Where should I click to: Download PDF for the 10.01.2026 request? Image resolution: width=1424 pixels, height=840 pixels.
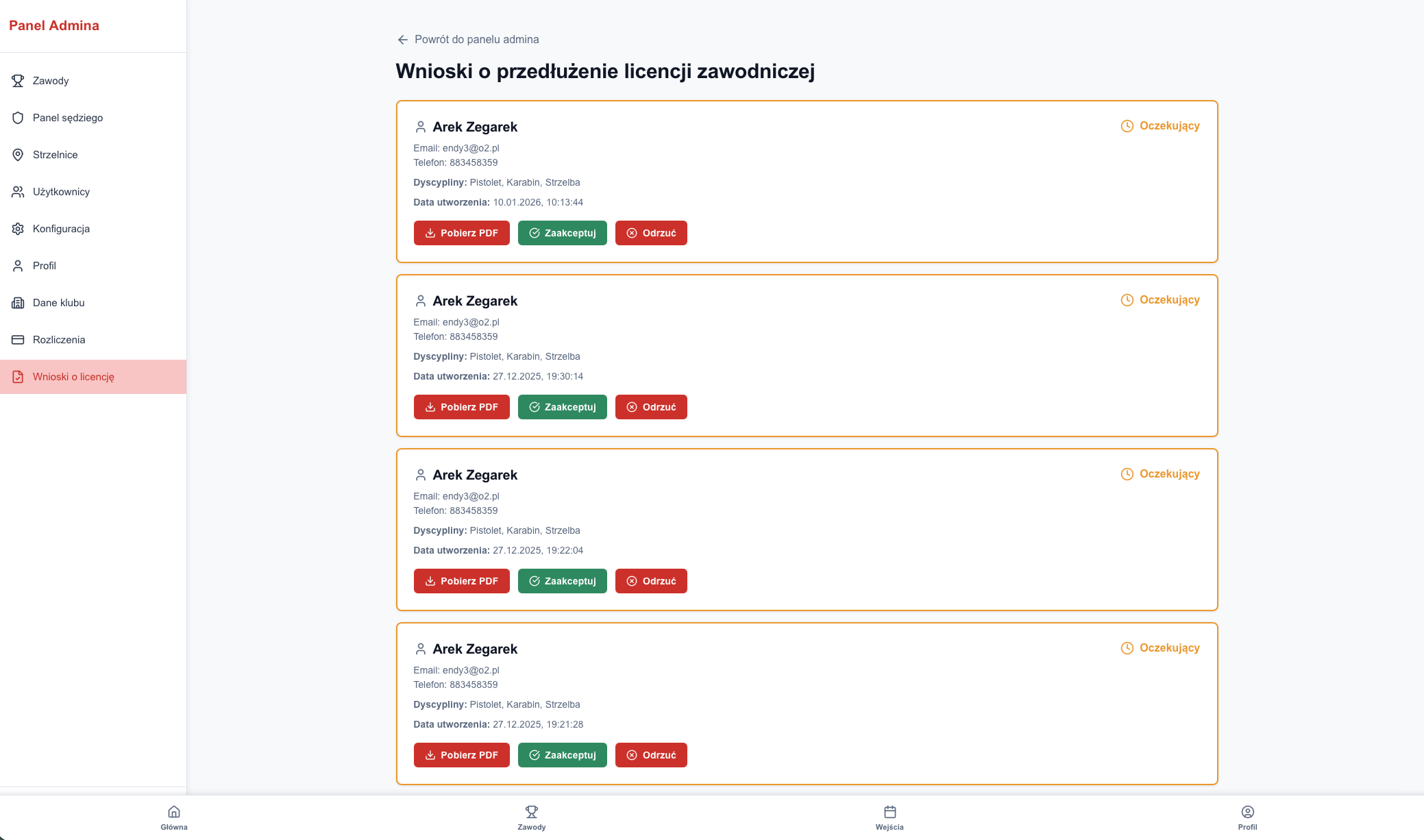[461, 233]
